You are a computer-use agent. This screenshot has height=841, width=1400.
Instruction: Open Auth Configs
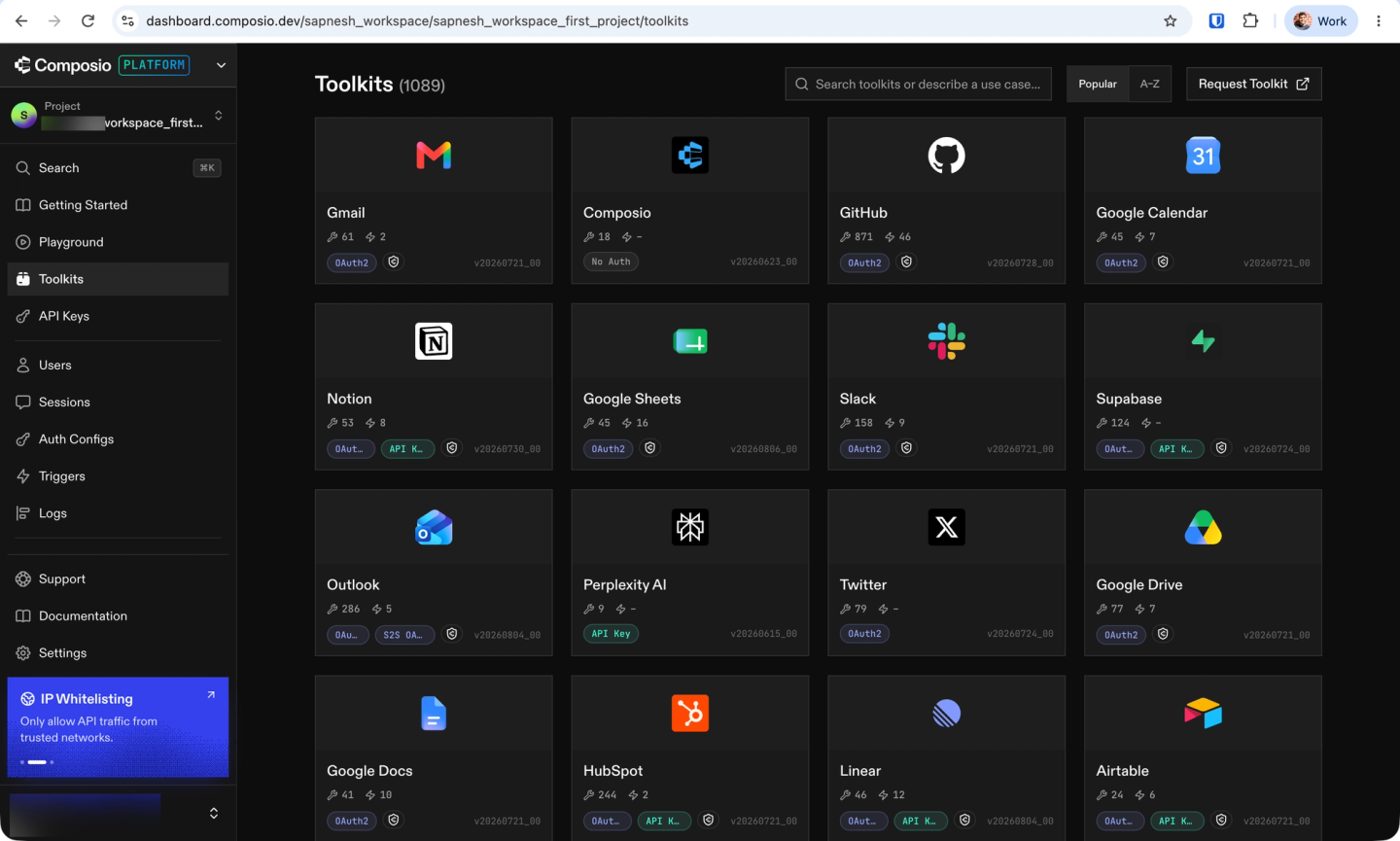click(118, 439)
